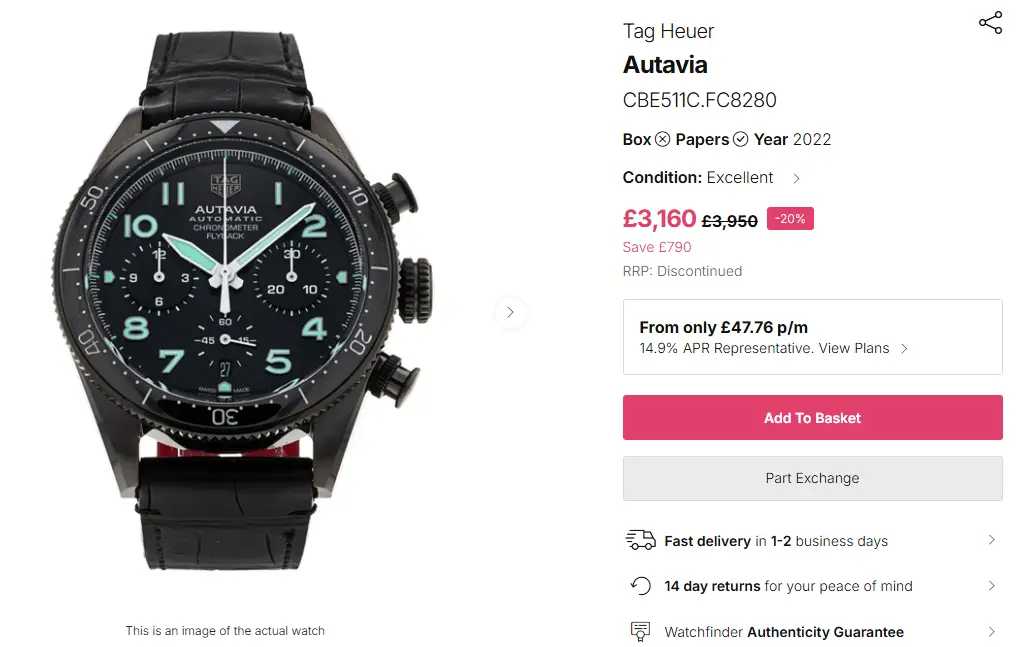Click the Autavia model title
1027x647 pixels.
665,65
